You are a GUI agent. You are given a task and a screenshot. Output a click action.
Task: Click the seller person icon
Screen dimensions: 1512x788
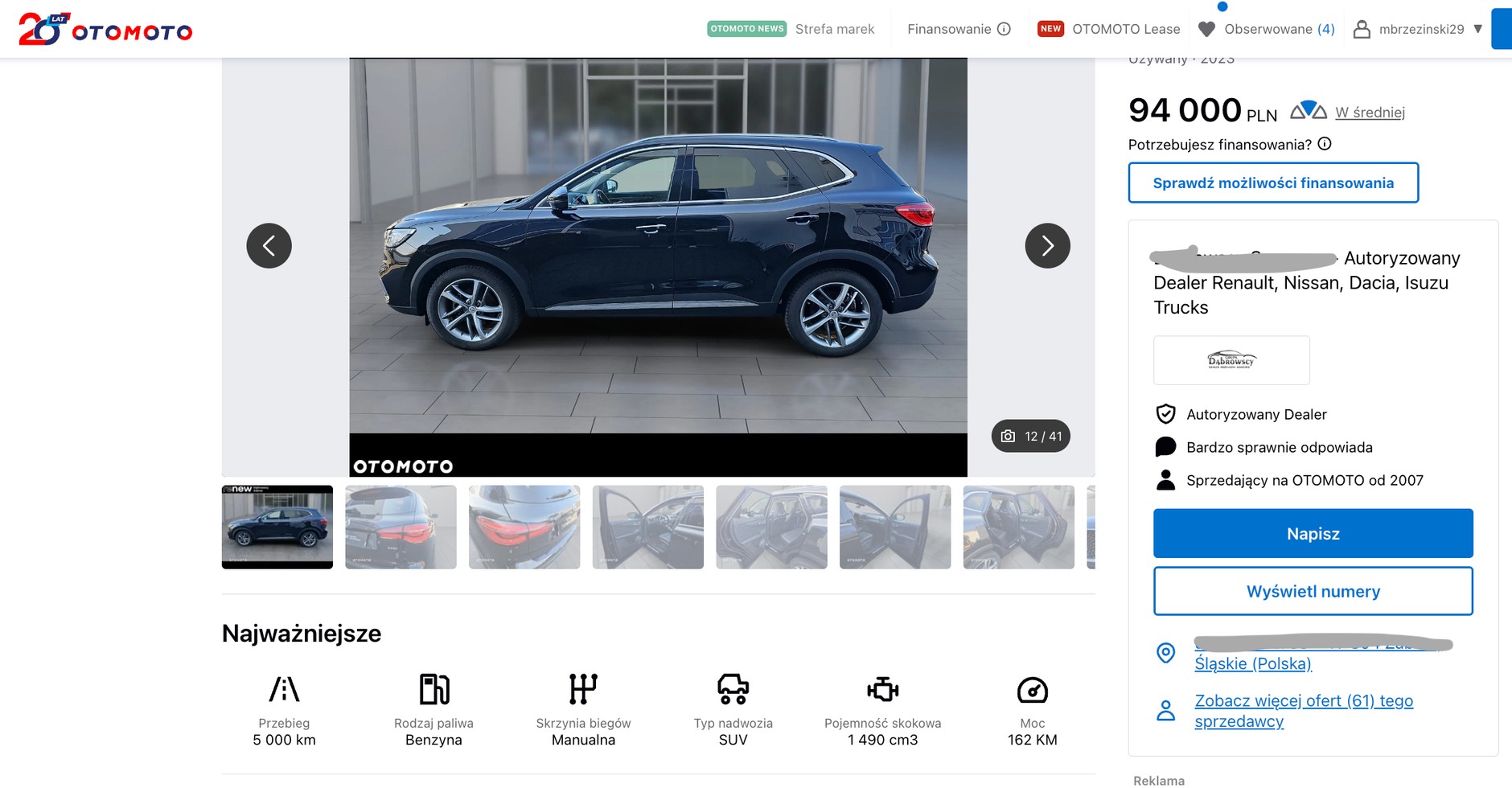(1165, 480)
